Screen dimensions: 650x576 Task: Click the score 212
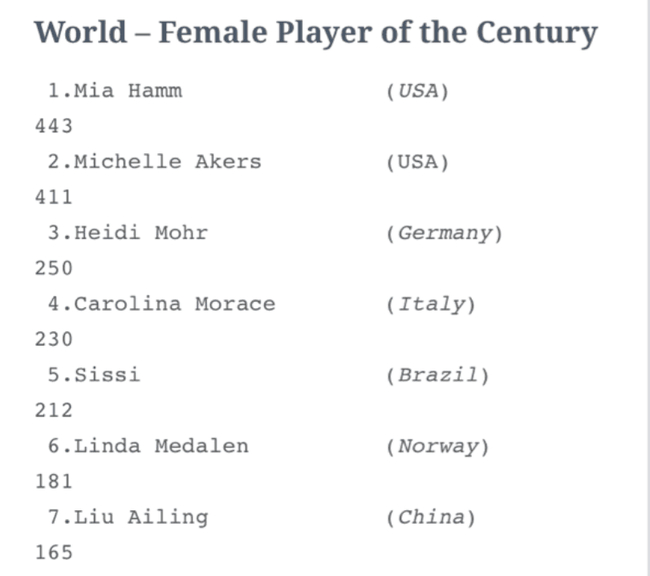tap(54, 411)
